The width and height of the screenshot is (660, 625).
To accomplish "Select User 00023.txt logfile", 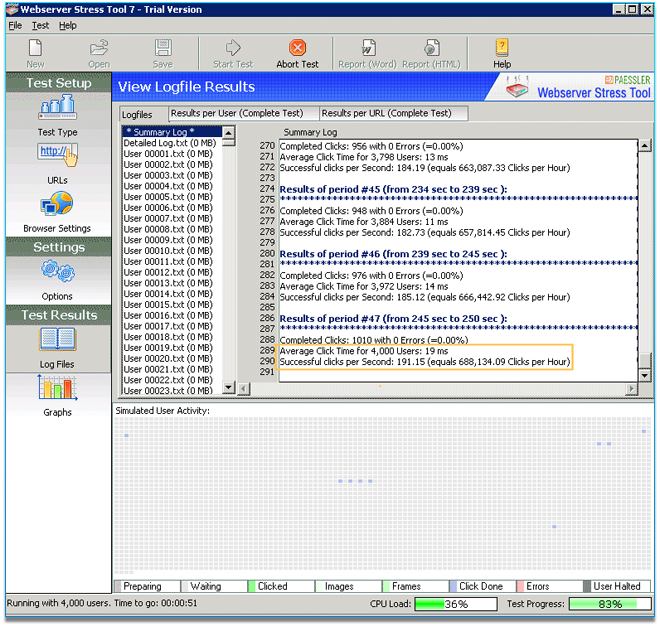I will click(x=172, y=391).
